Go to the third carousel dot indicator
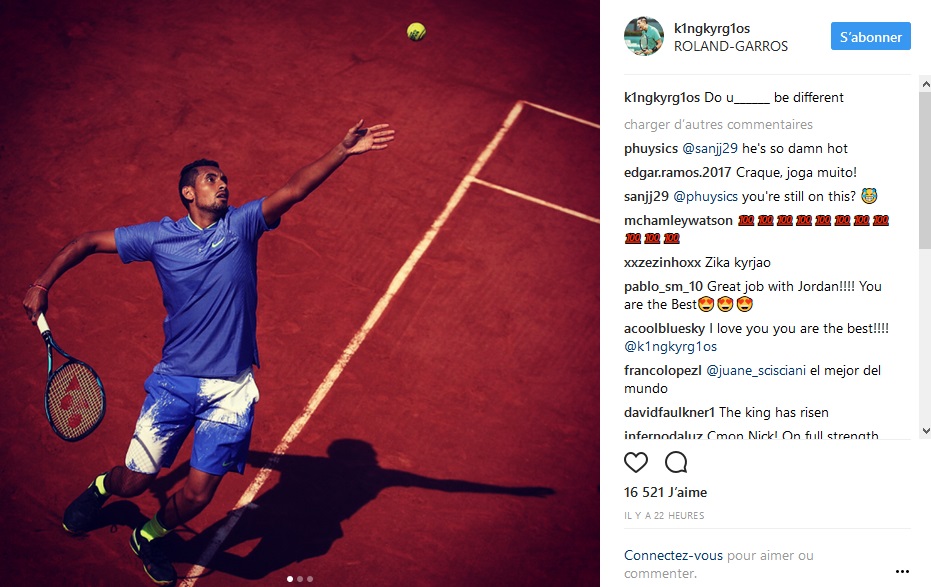 pos(310,579)
